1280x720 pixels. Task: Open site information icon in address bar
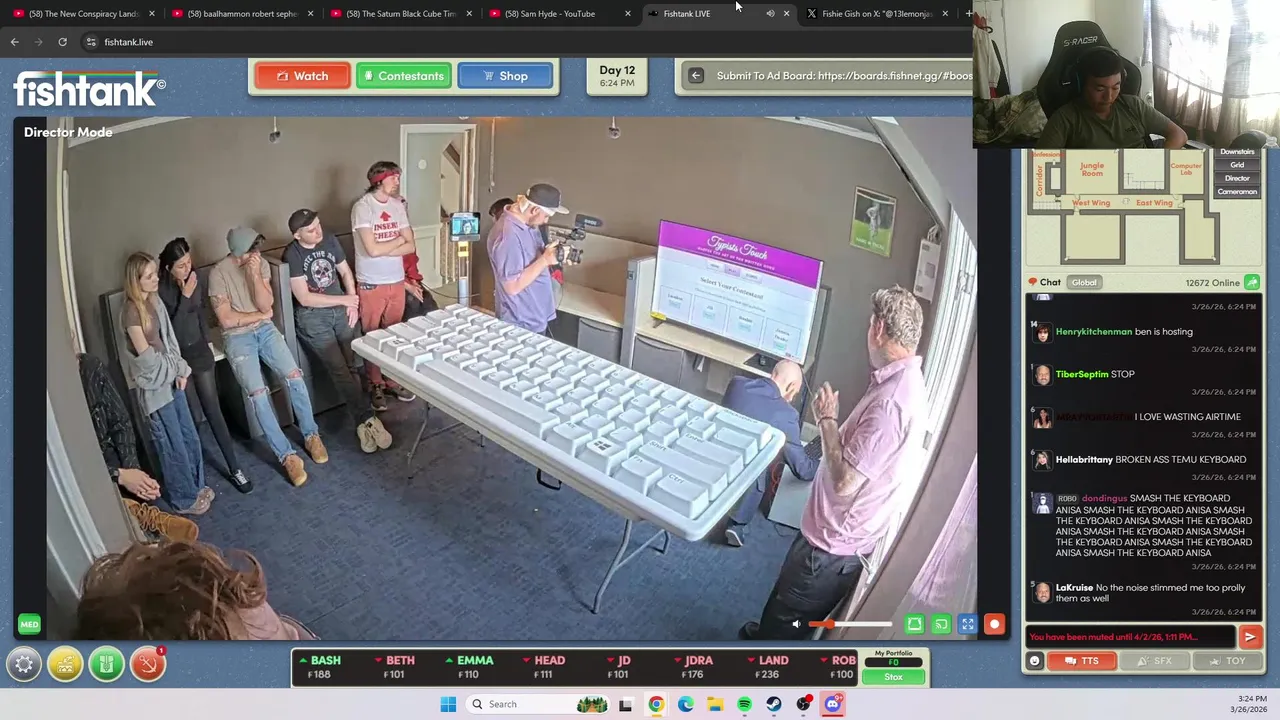pyautogui.click(x=91, y=42)
